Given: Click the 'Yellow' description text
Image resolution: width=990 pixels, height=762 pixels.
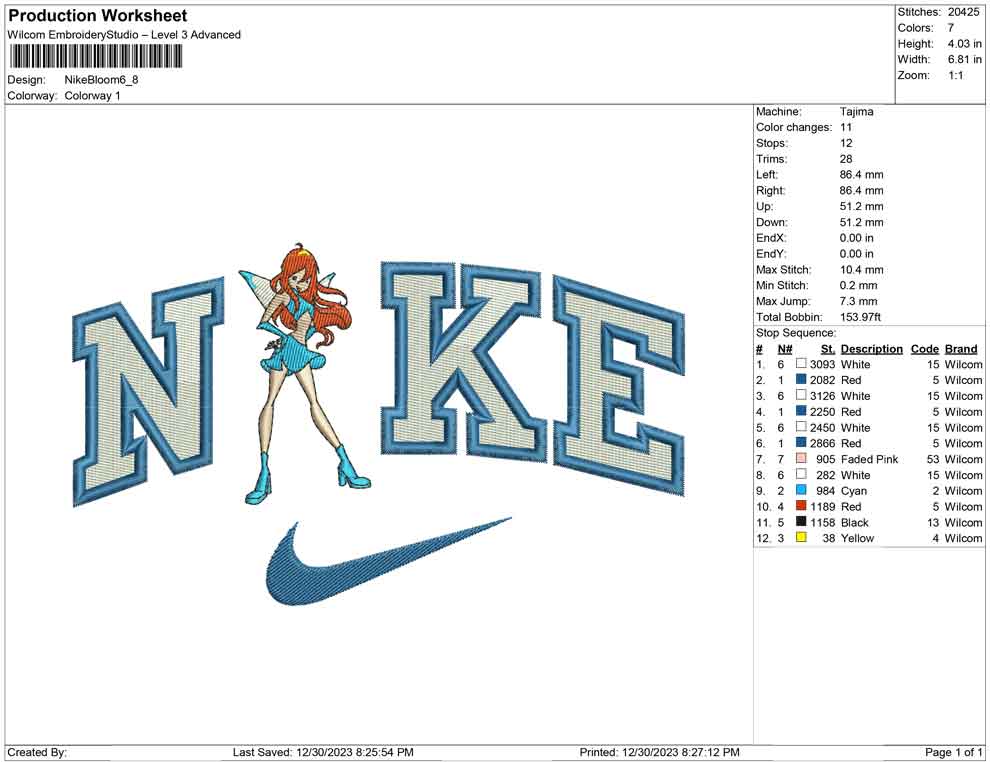Looking at the screenshot, I should coord(857,538).
